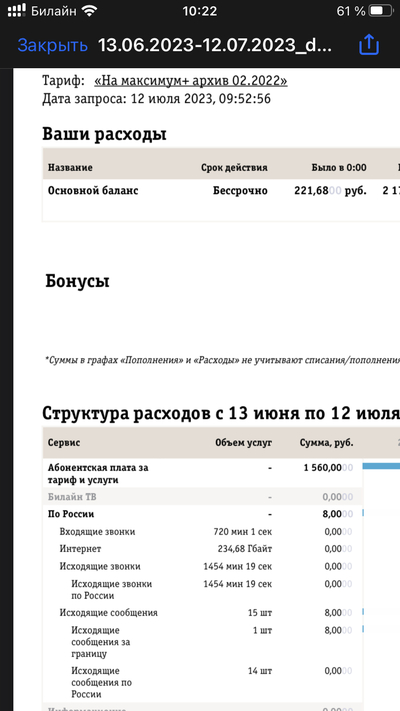
Task: Select the 'Исходящие звонки' row label
Action: point(100,566)
